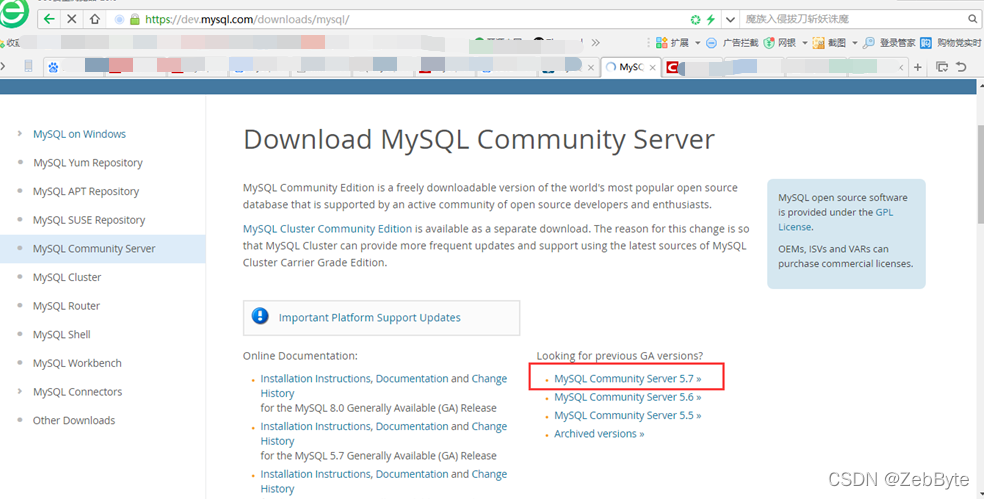The width and height of the screenshot is (984, 499).
Task: Stop page loading with the X button
Action: pos(72,19)
